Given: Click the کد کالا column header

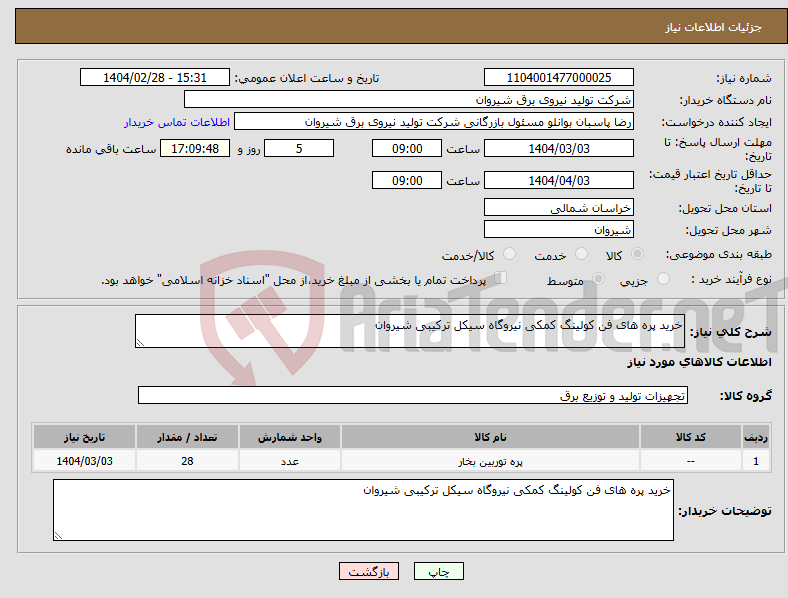Looking at the screenshot, I should pos(691,437).
